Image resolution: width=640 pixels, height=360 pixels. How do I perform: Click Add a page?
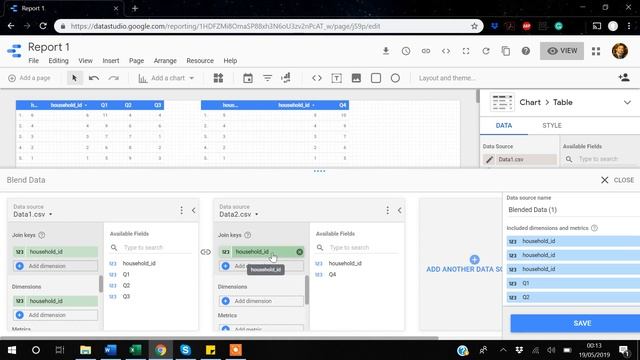point(29,78)
